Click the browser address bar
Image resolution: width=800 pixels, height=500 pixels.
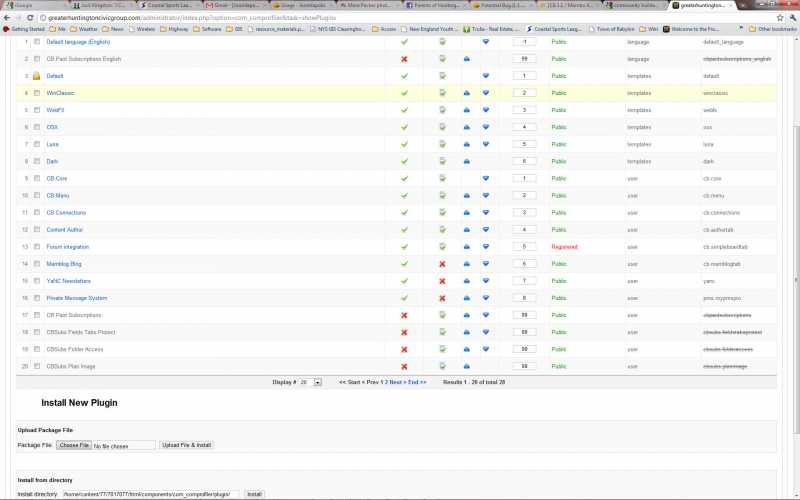click(x=403, y=18)
